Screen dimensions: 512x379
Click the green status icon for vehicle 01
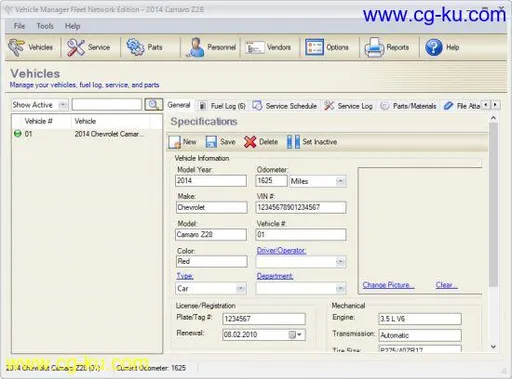(x=17, y=134)
